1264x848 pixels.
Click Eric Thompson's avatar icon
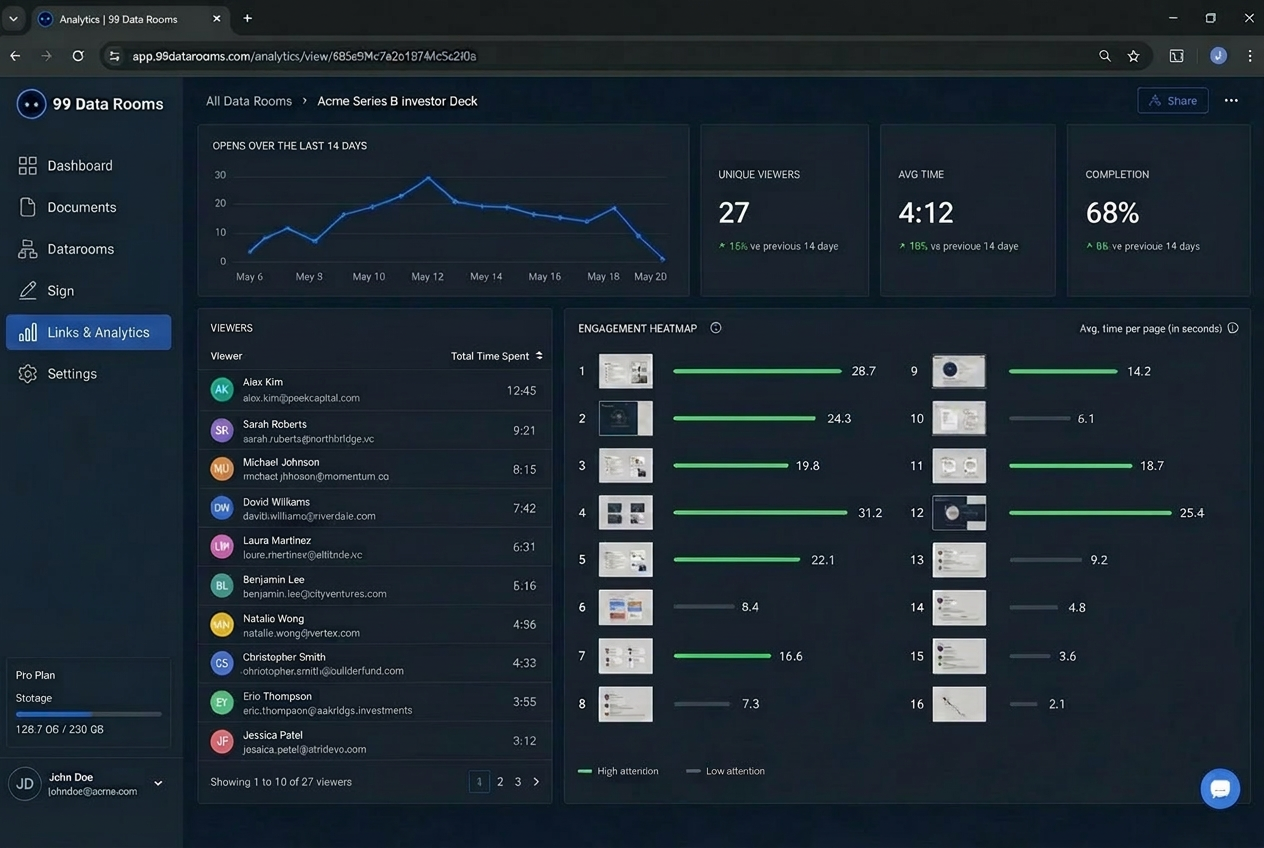click(222, 703)
